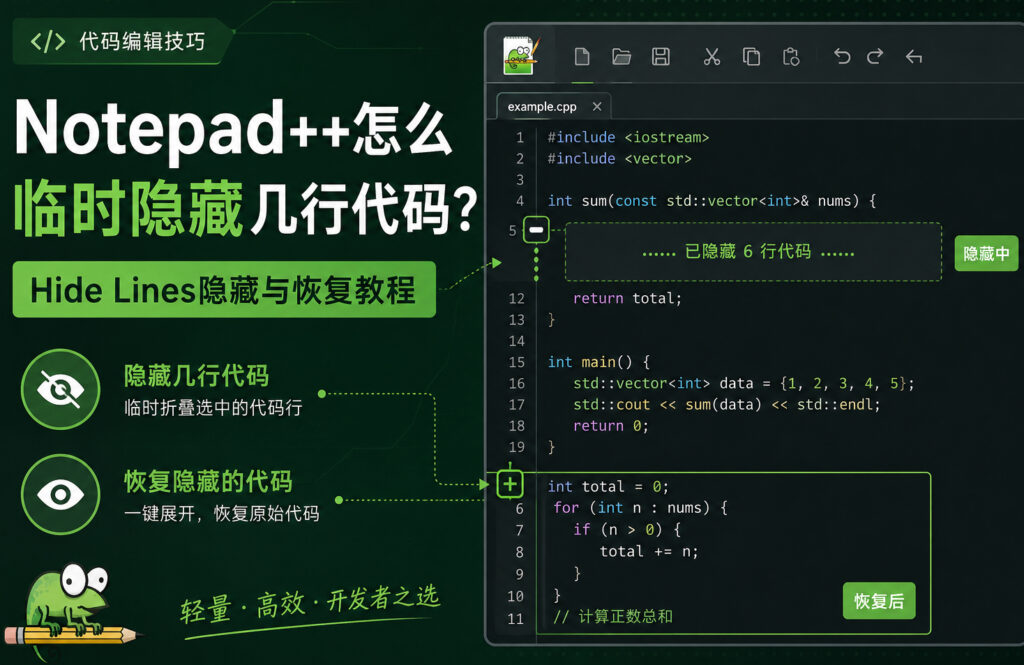Click the Hide Lines隐藏与恢复教程 banner

point(224,289)
